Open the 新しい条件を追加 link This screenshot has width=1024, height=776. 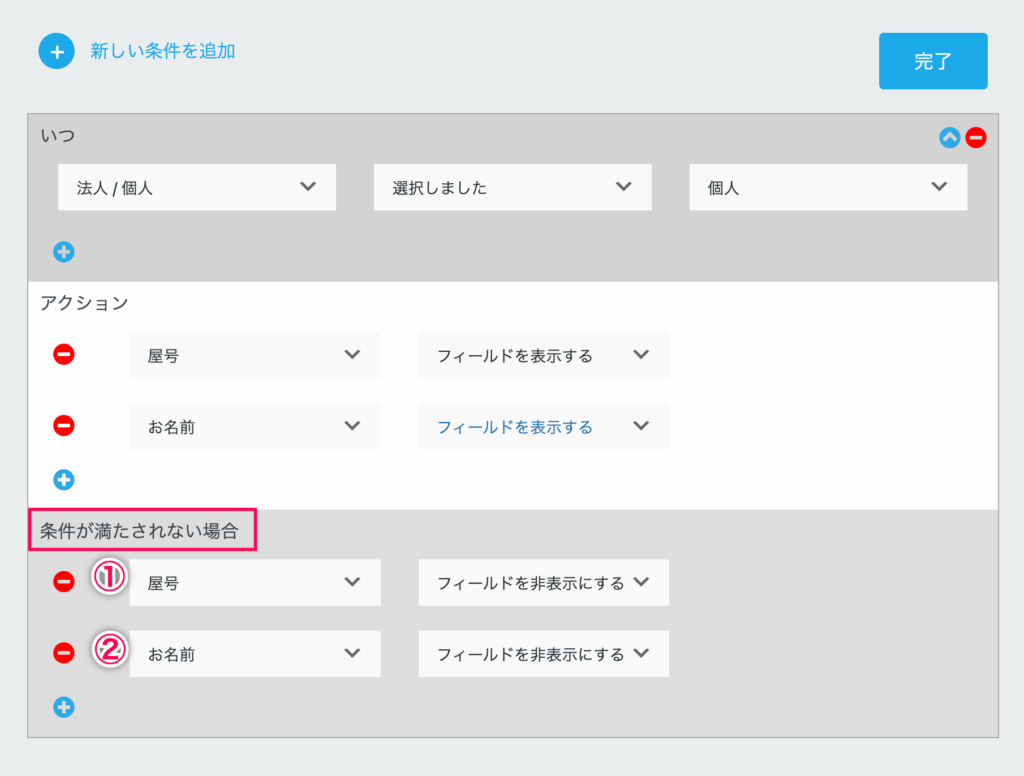point(163,51)
